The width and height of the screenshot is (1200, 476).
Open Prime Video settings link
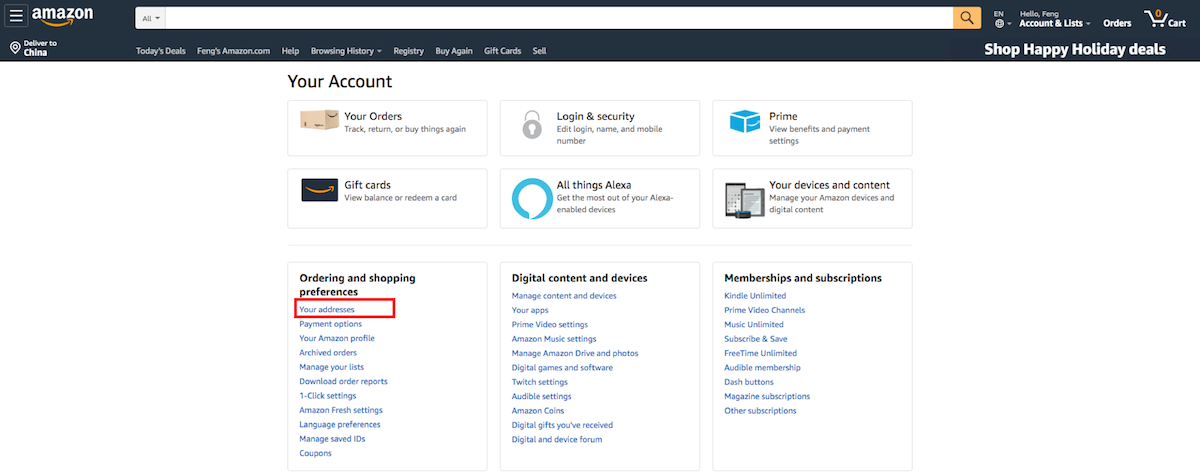(x=550, y=324)
